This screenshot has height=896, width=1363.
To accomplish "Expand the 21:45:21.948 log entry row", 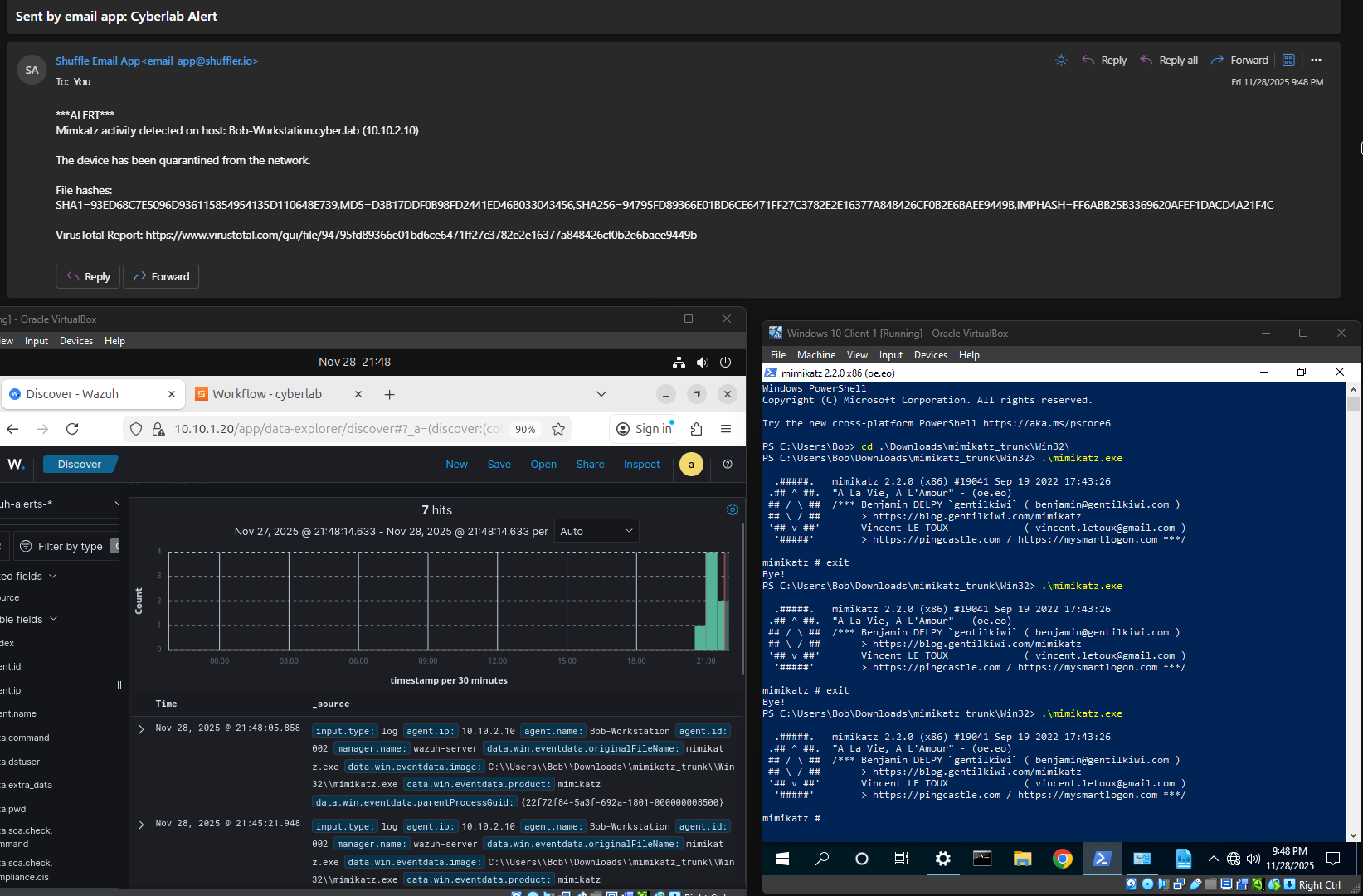I will 141,825.
